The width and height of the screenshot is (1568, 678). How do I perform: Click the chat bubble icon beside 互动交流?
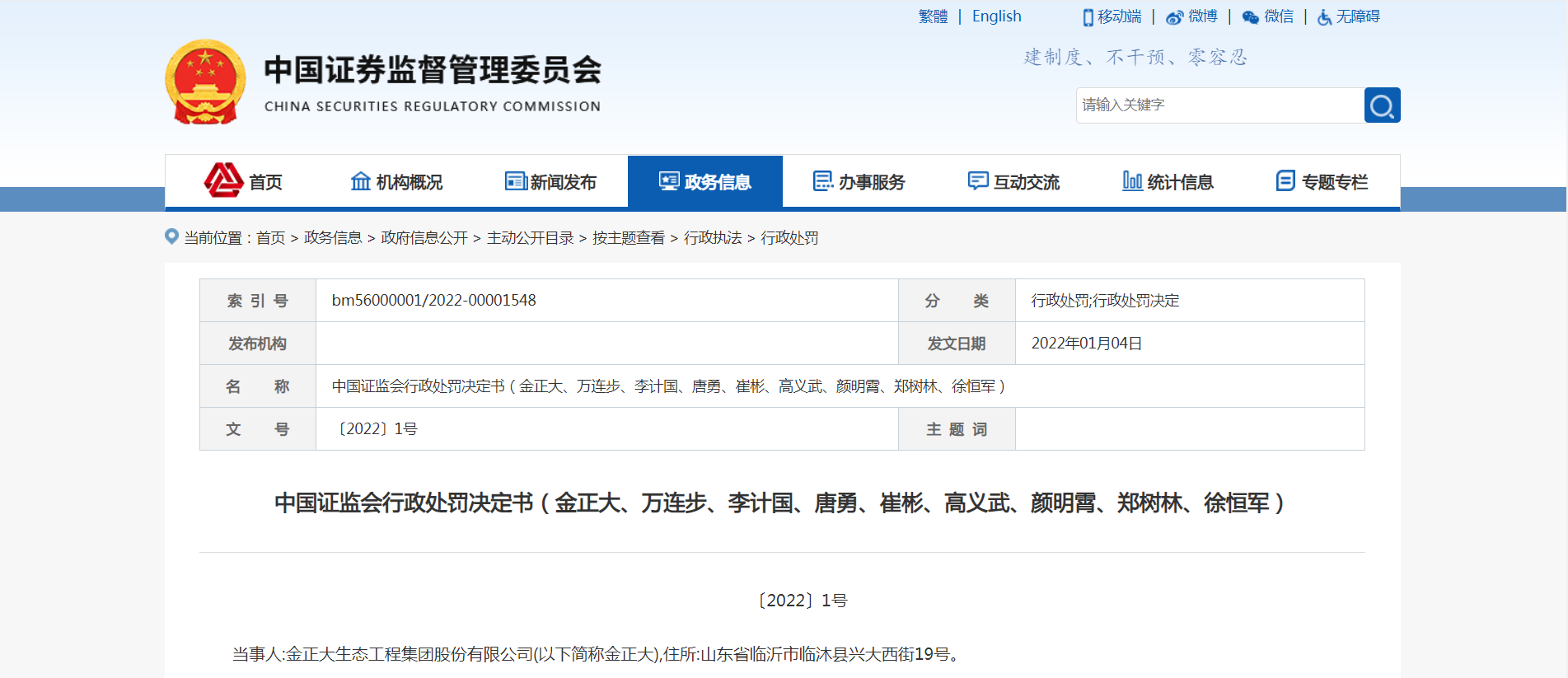click(978, 181)
